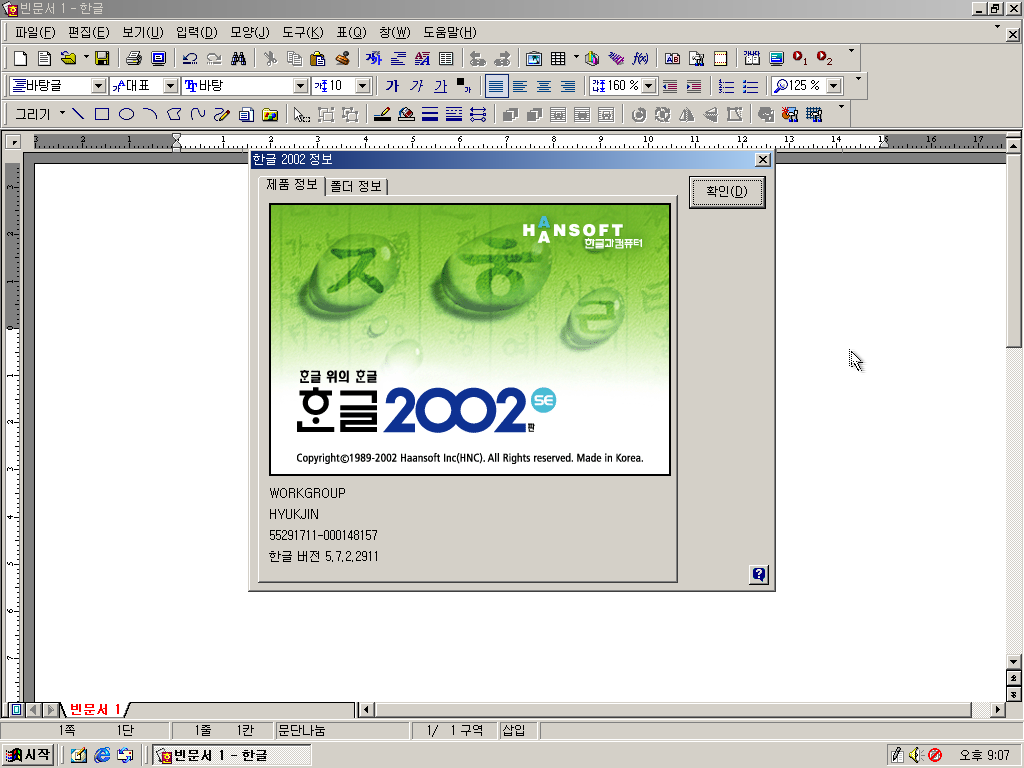Click the vertical scrollbar down arrow

(1014, 661)
